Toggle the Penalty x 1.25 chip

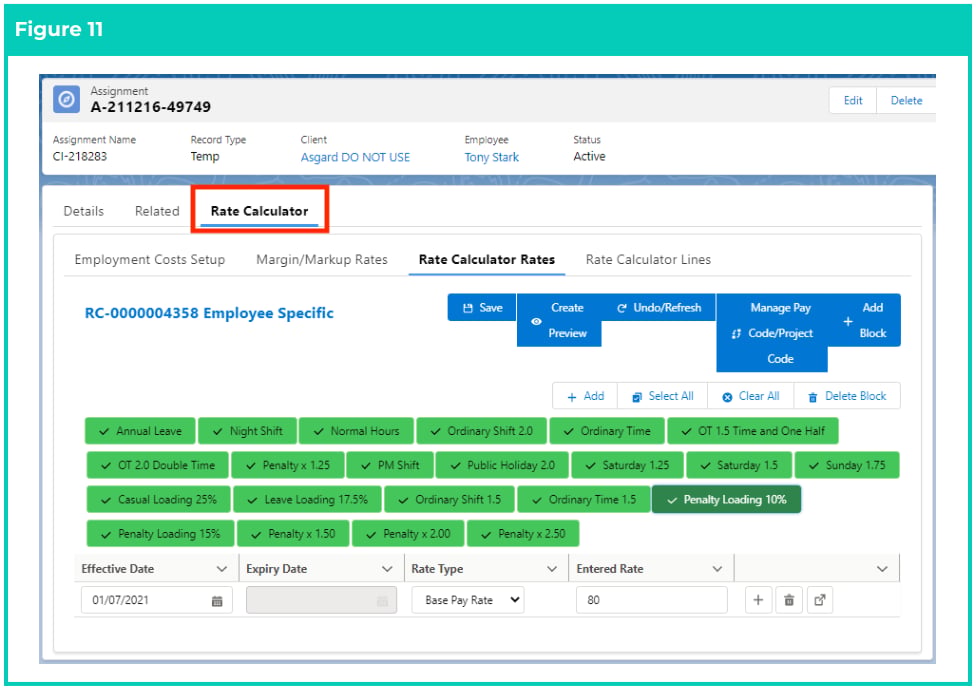click(288, 465)
